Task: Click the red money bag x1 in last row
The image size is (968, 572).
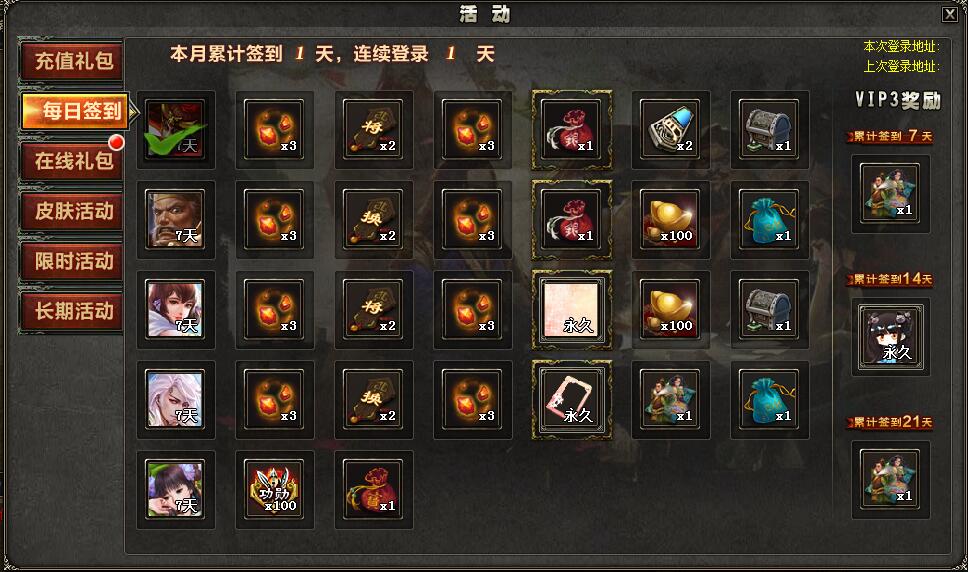Action: 373,489
